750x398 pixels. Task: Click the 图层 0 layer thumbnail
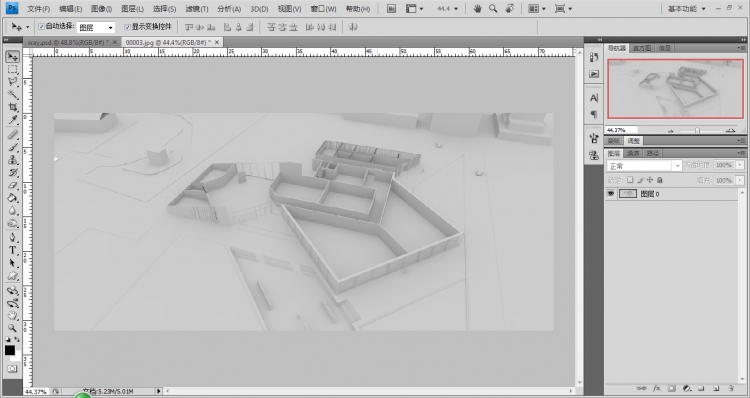628,194
